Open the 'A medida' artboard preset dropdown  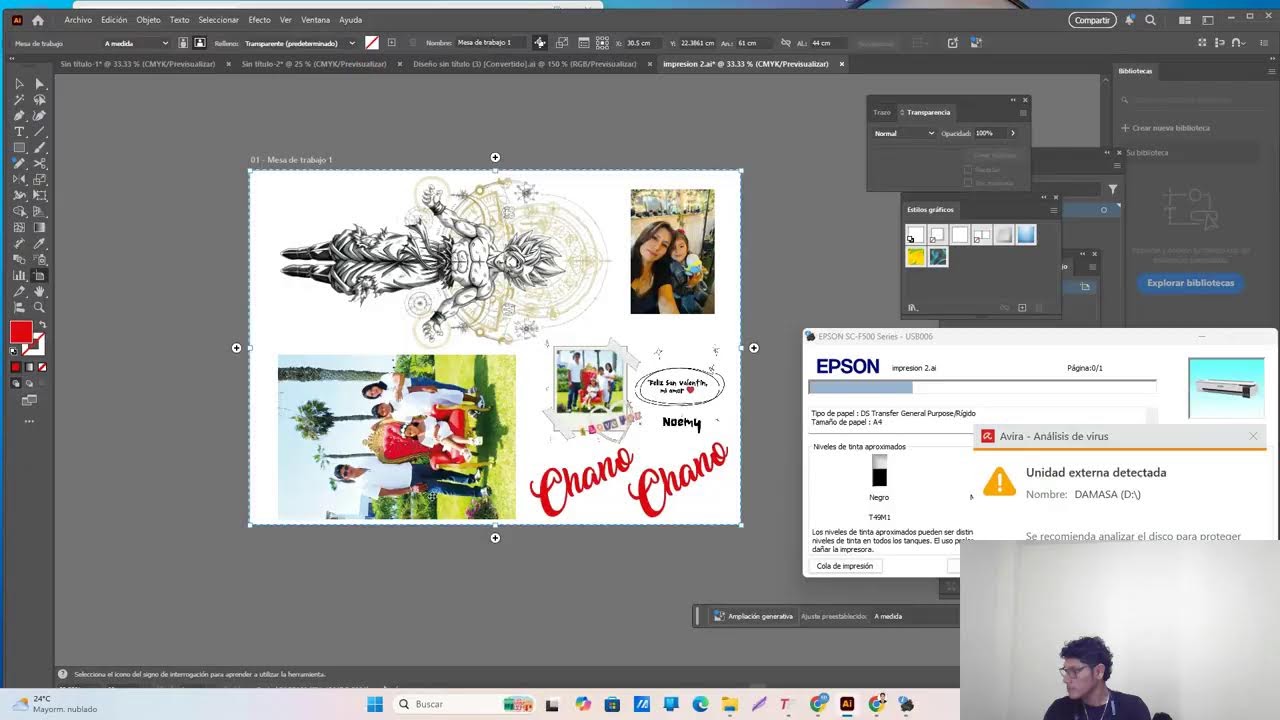click(x=136, y=43)
